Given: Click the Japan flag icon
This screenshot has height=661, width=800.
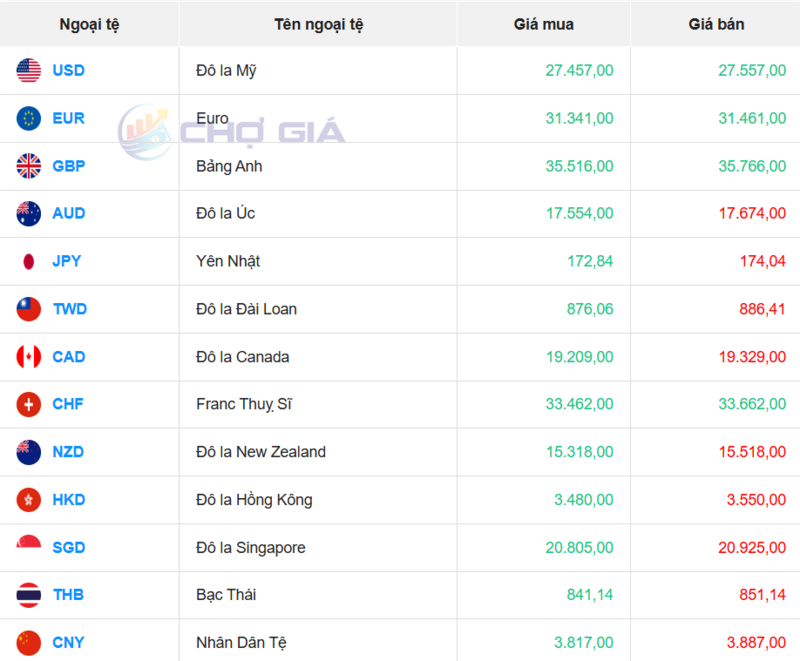Looking at the screenshot, I should [28, 261].
